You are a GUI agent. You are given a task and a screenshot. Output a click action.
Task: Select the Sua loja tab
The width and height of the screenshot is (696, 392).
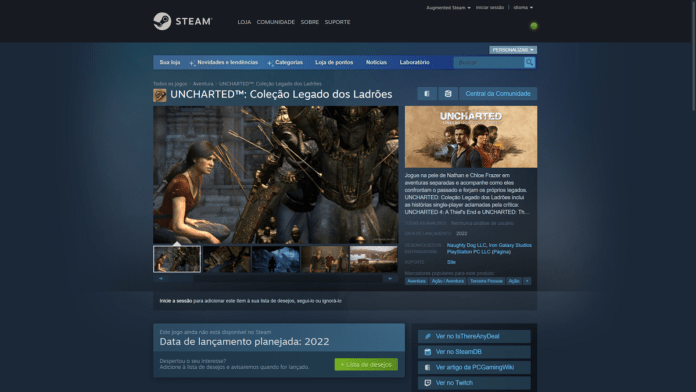[170, 63]
